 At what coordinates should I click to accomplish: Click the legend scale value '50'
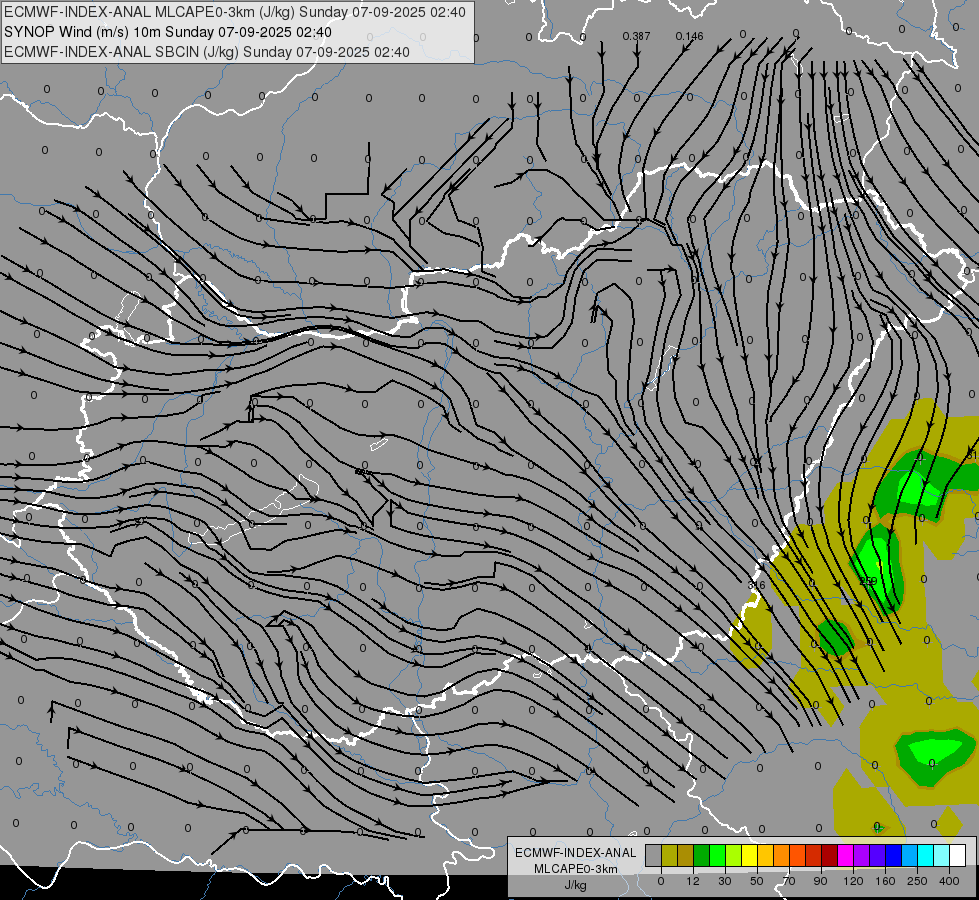pyautogui.click(x=757, y=882)
